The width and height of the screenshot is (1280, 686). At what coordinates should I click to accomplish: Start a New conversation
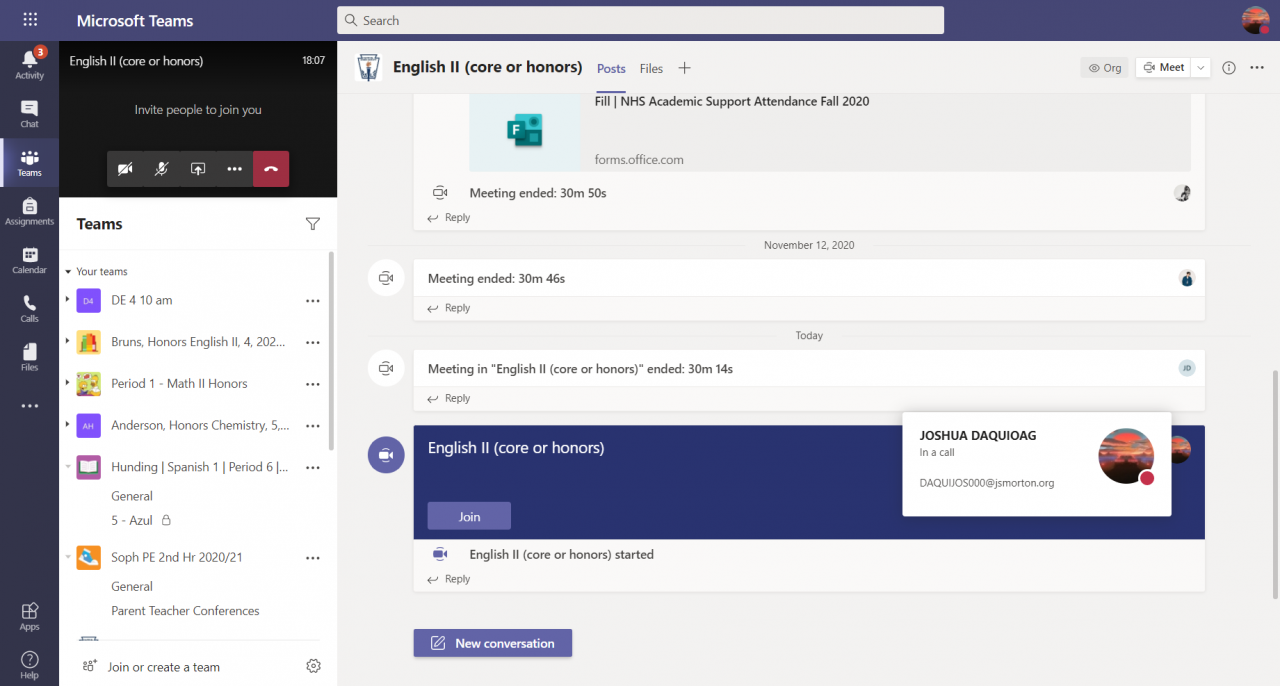pos(492,643)
